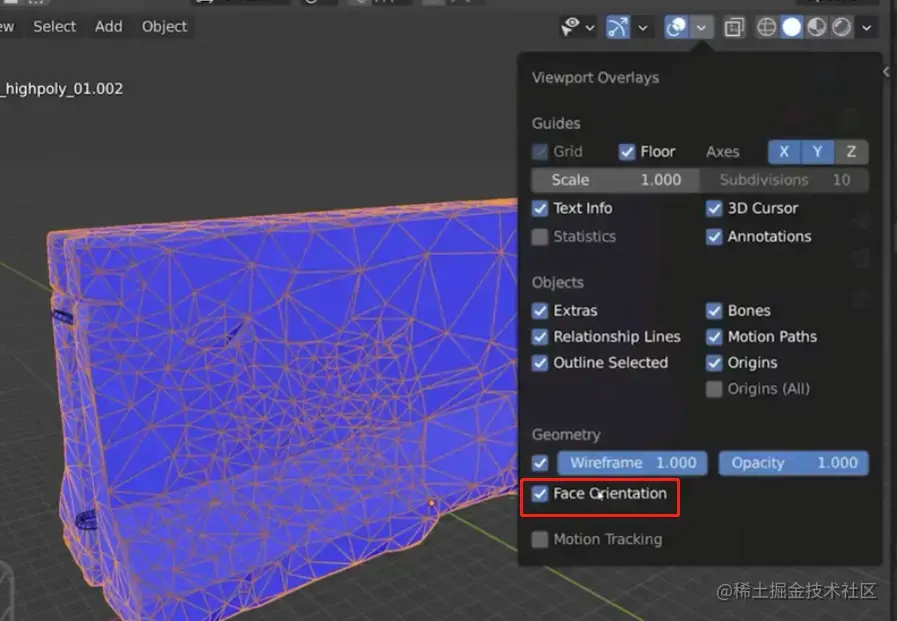Uncheck the Extras checkbox
This screenshot has width=897, height=621.
(x=539, y=310)
